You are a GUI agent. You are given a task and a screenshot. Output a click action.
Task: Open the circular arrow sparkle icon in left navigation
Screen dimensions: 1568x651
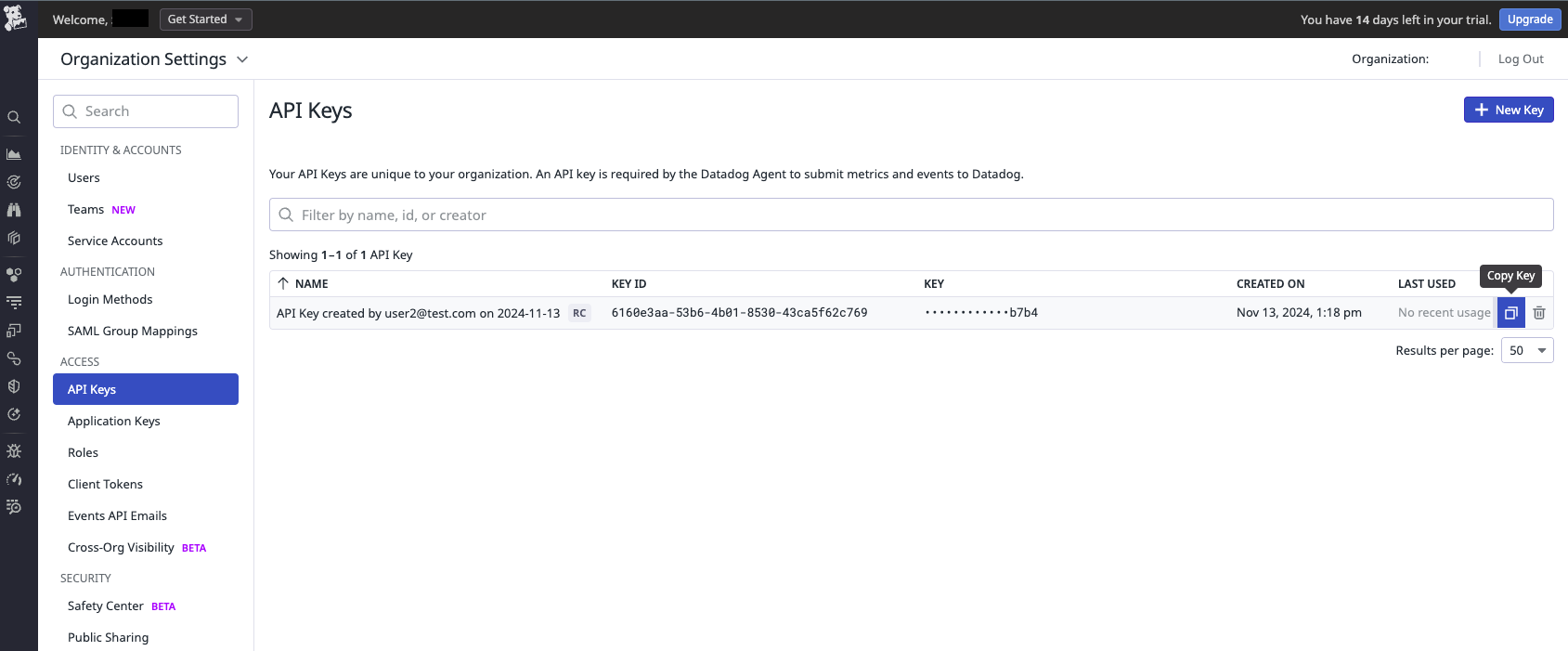[x=14, y=414]
